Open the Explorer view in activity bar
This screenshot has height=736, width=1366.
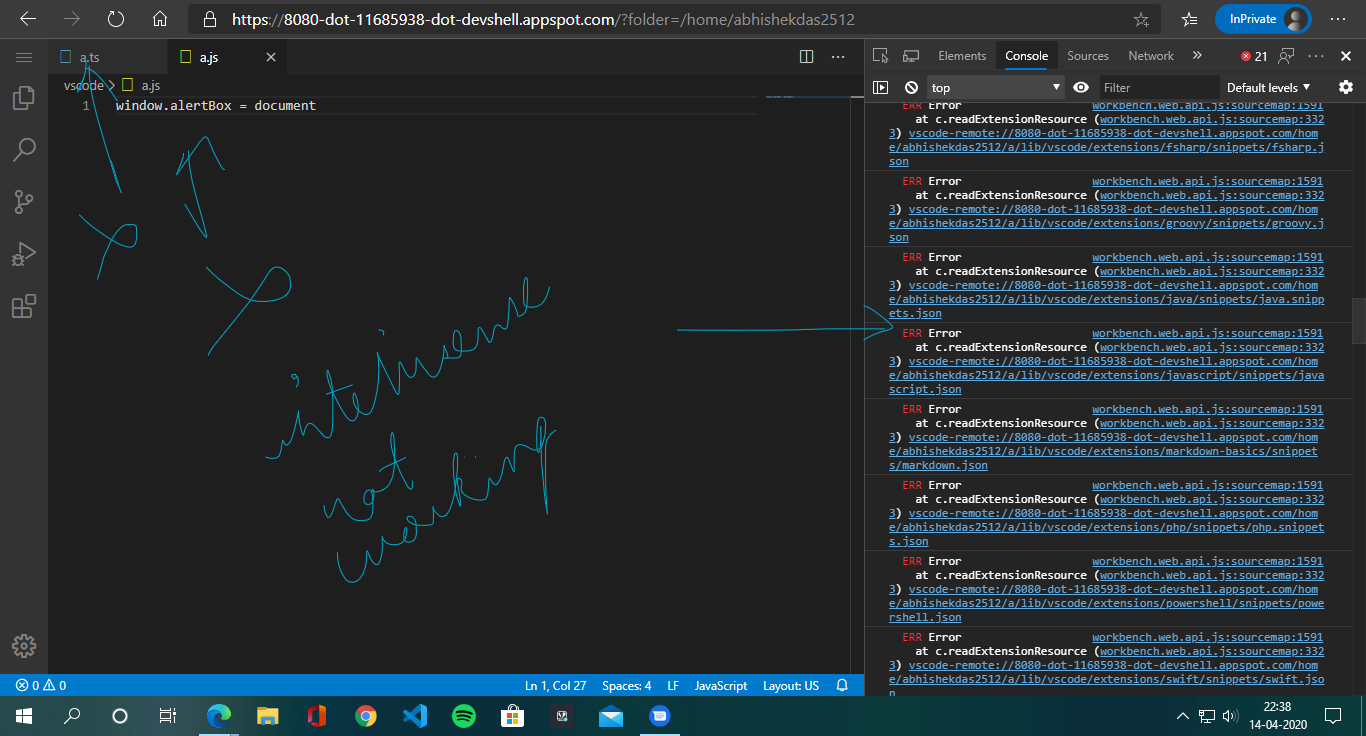tap(24, 98)
